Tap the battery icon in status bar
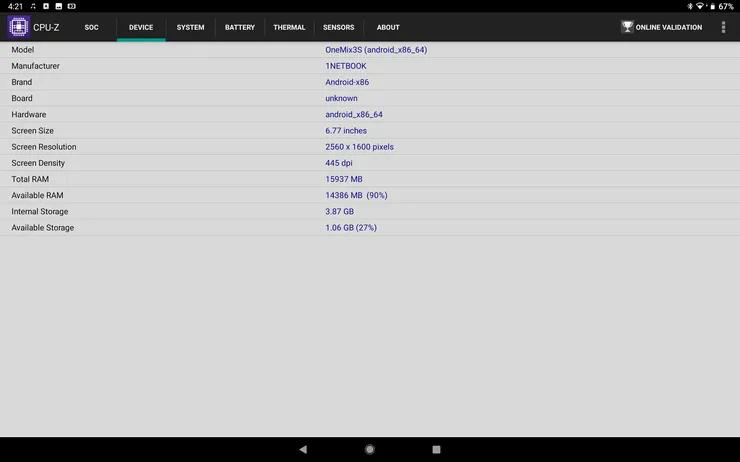Screen dimensions: 740x462 click(x=712, y=6)
